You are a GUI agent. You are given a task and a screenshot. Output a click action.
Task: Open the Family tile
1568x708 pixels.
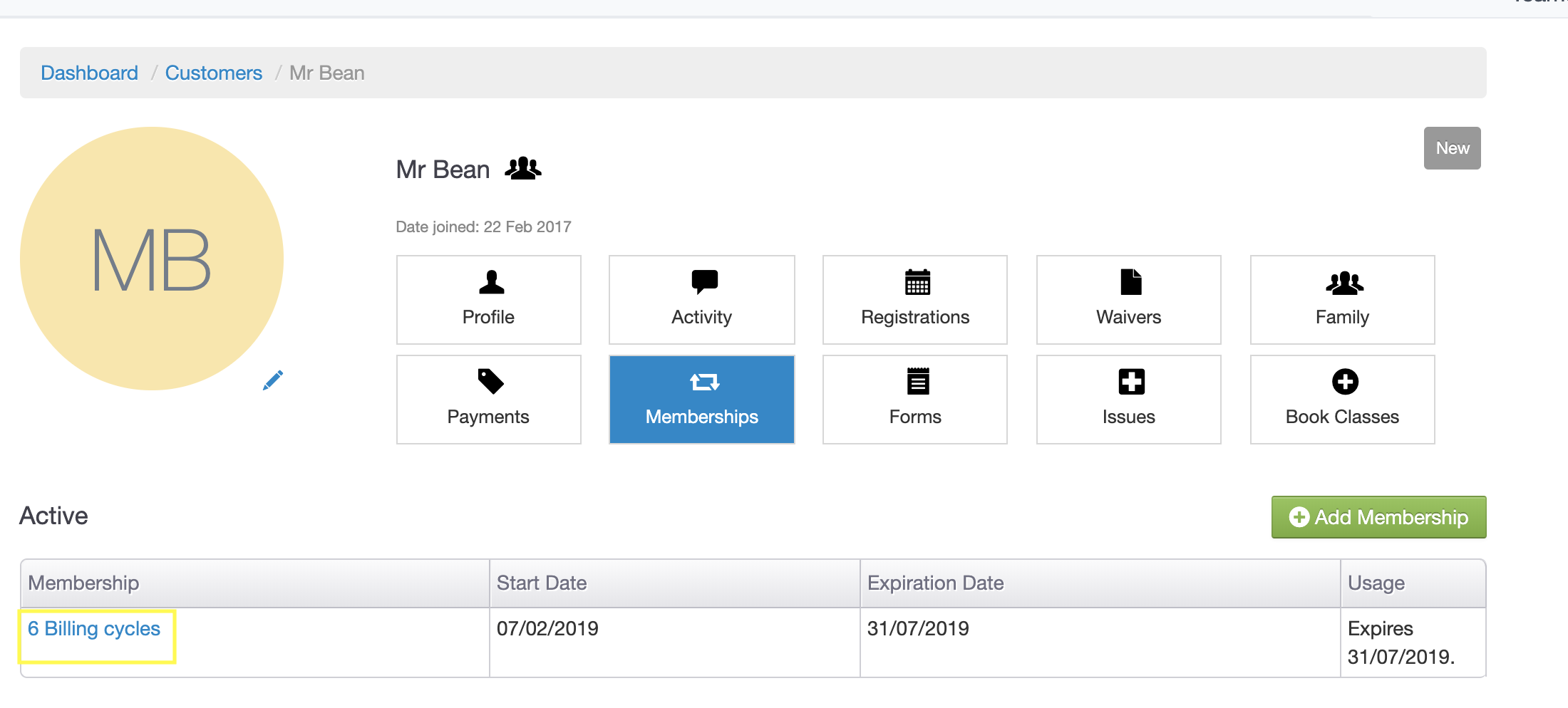click(x=1342, y=300)
